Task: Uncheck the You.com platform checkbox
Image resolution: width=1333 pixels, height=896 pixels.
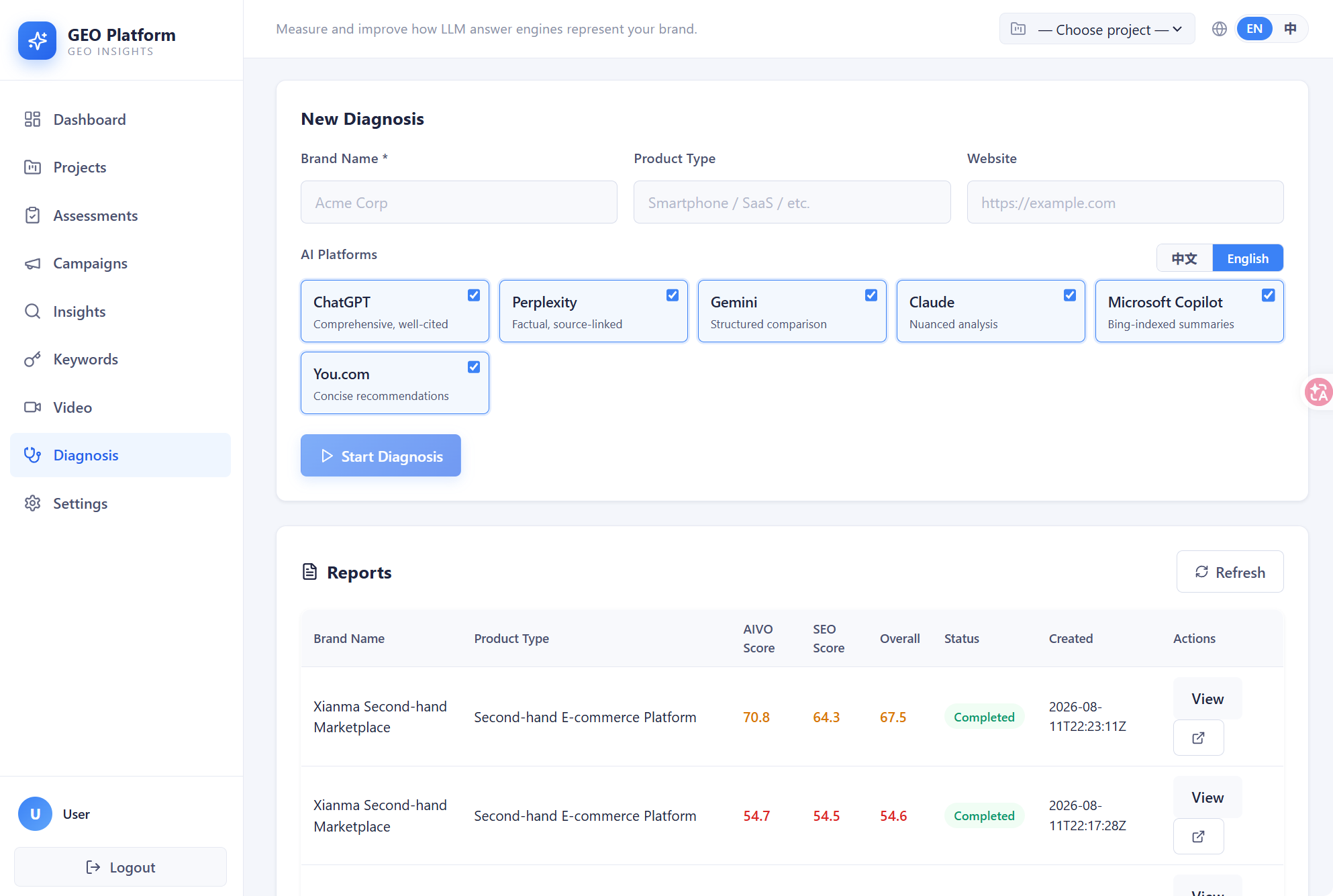Action: click(x=474, y=367)
